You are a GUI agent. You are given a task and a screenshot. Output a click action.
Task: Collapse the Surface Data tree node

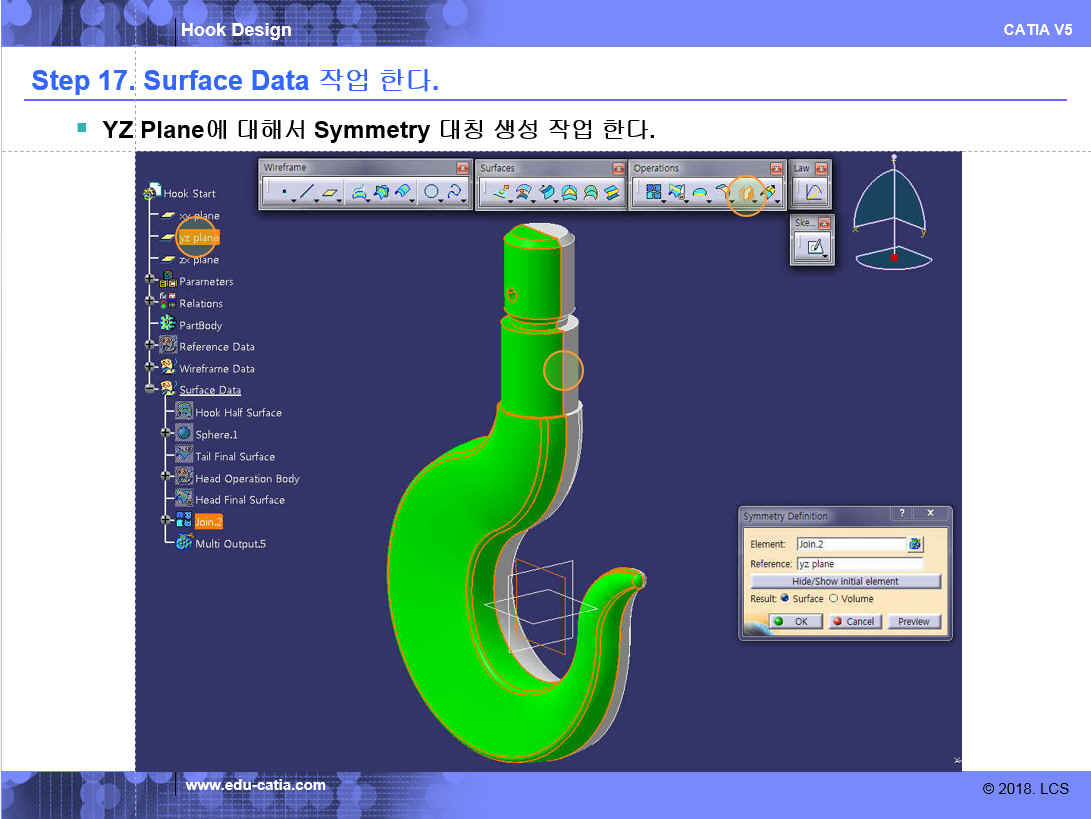(151, 390)
